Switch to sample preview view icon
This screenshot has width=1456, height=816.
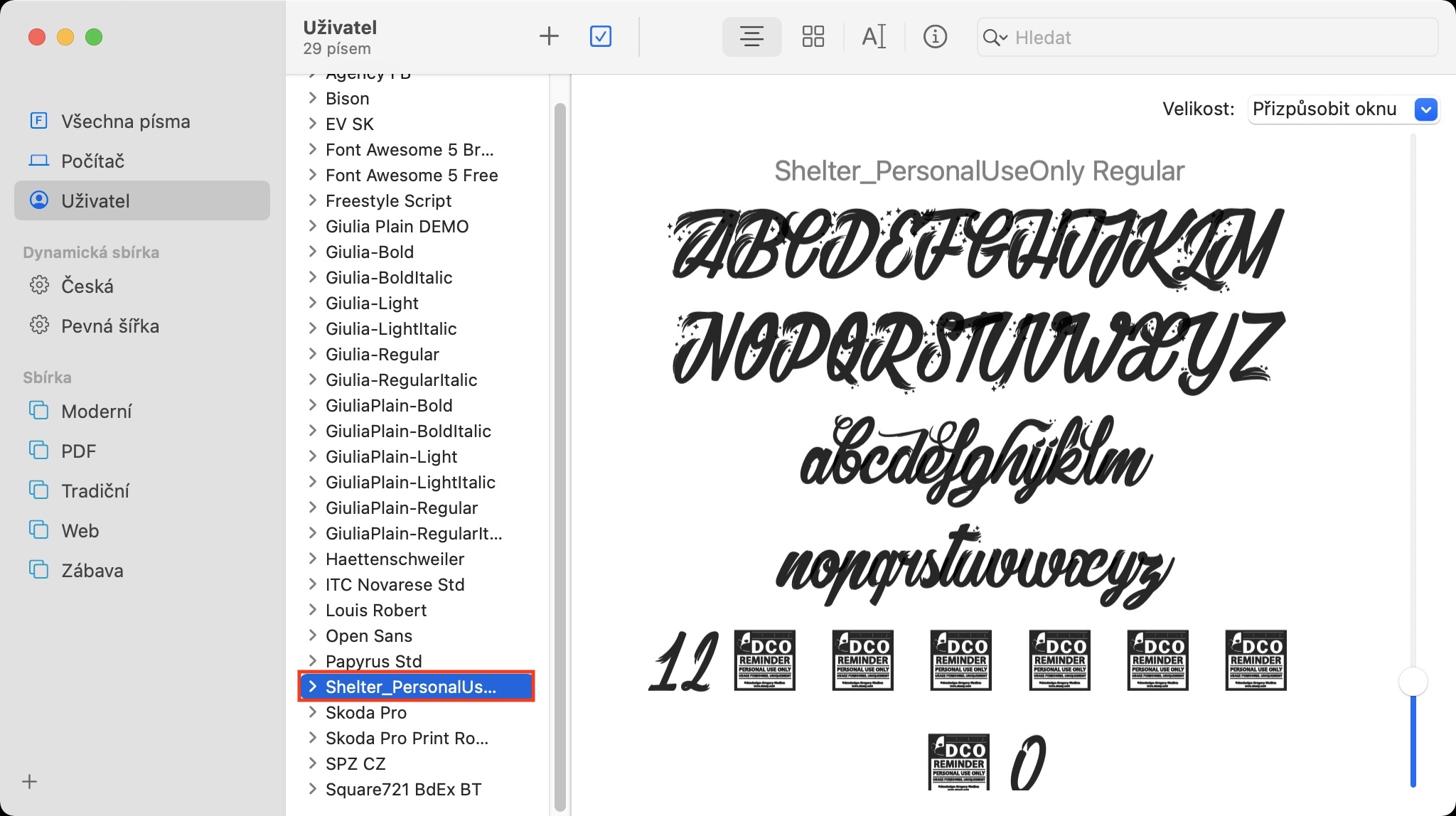(x=751, y=36)
